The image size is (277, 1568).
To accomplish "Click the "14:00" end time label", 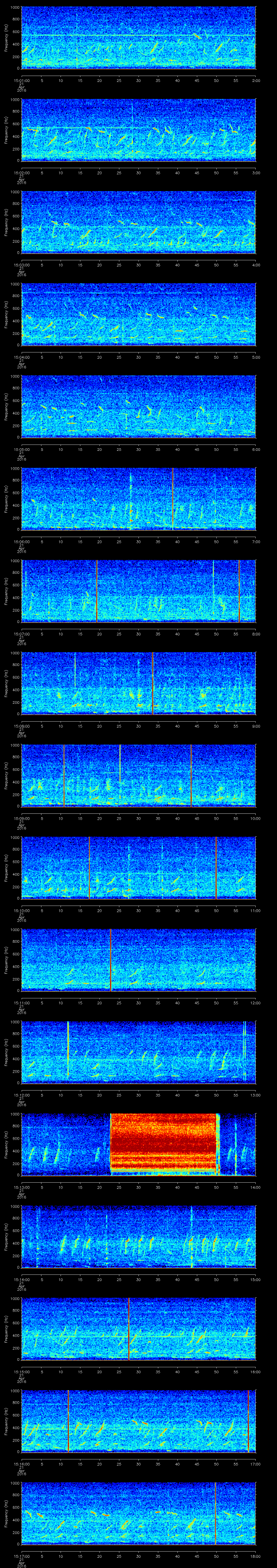I will [256, 1187].
